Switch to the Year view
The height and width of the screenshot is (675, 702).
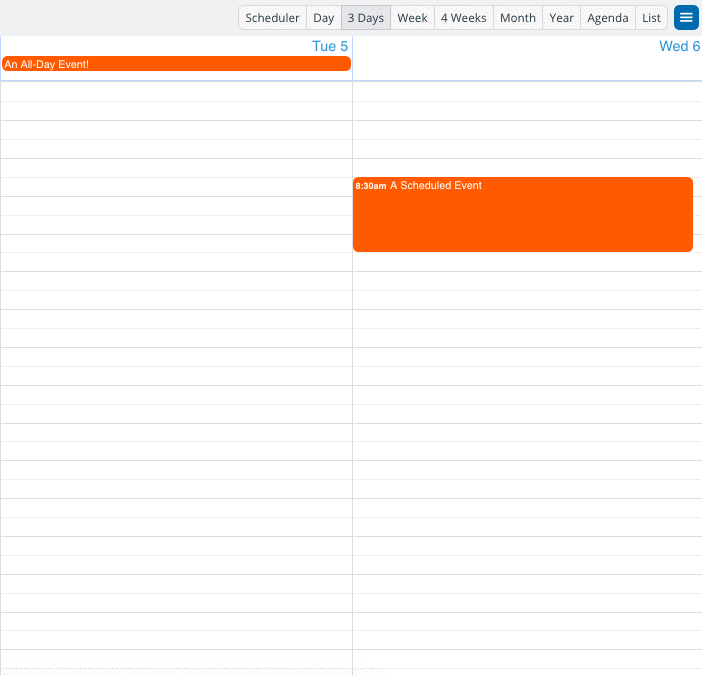point(561,17)
